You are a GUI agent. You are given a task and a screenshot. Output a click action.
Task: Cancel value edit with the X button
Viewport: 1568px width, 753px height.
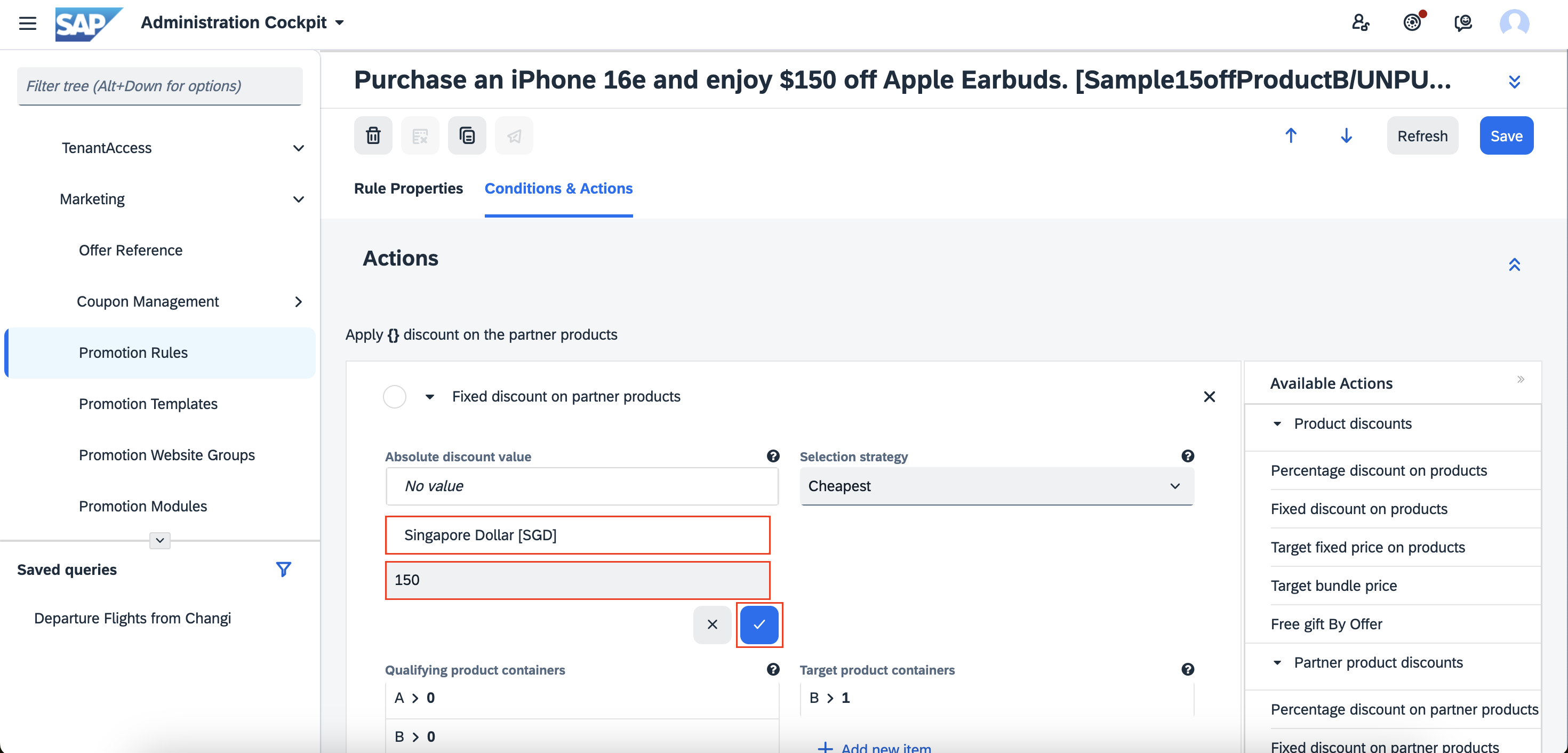tap(712, 624)
